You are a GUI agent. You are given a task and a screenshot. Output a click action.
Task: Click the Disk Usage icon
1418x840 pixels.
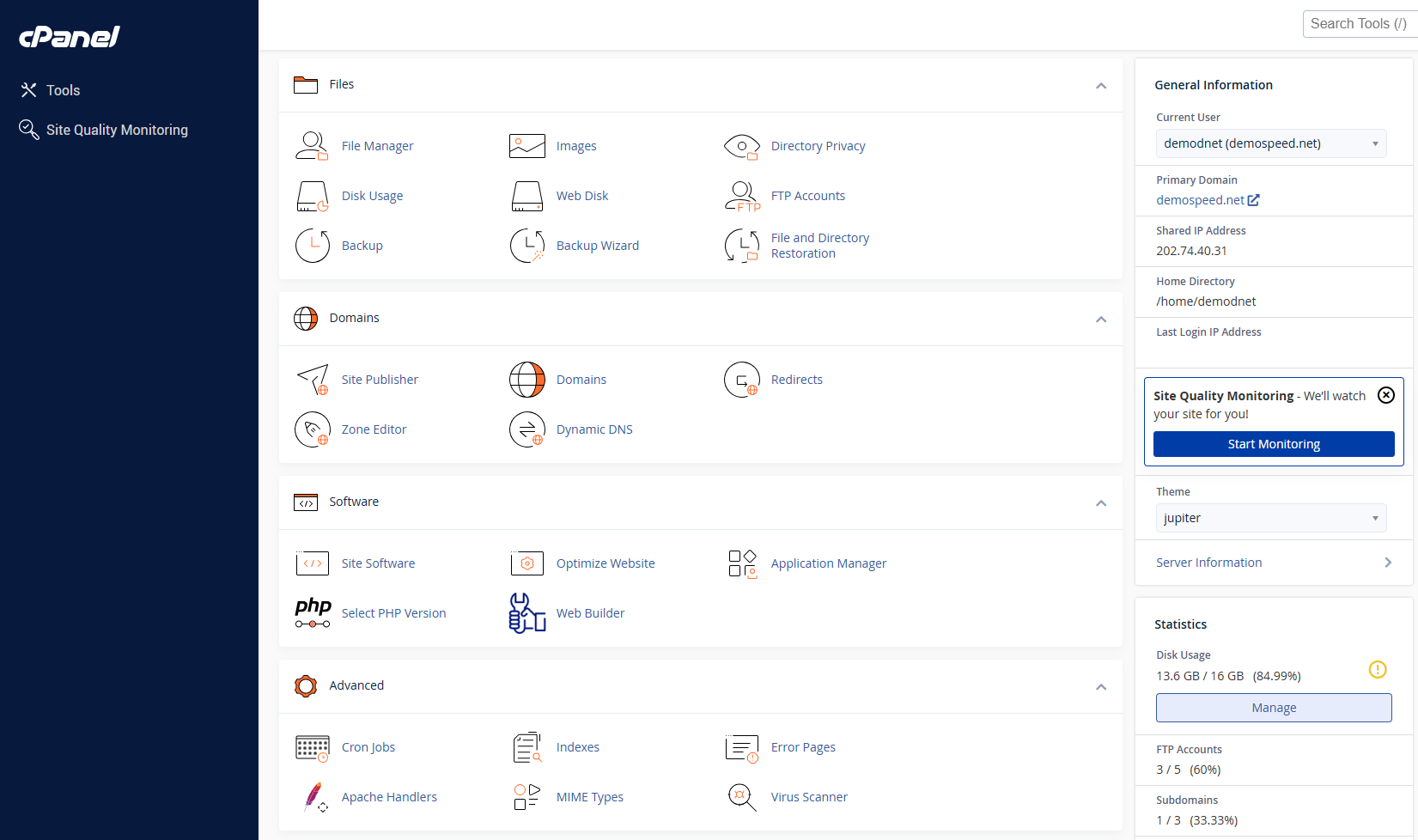(x=312, y=196)
